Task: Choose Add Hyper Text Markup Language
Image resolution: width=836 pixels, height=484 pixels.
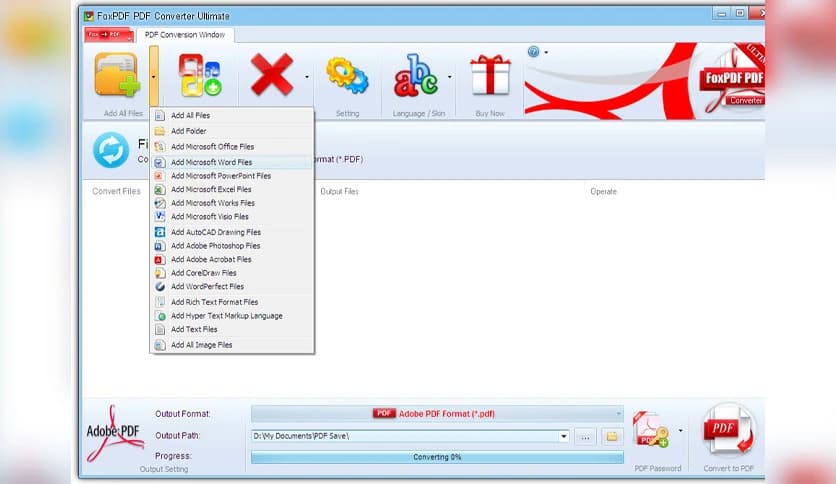Action: (x=232, y=316)
